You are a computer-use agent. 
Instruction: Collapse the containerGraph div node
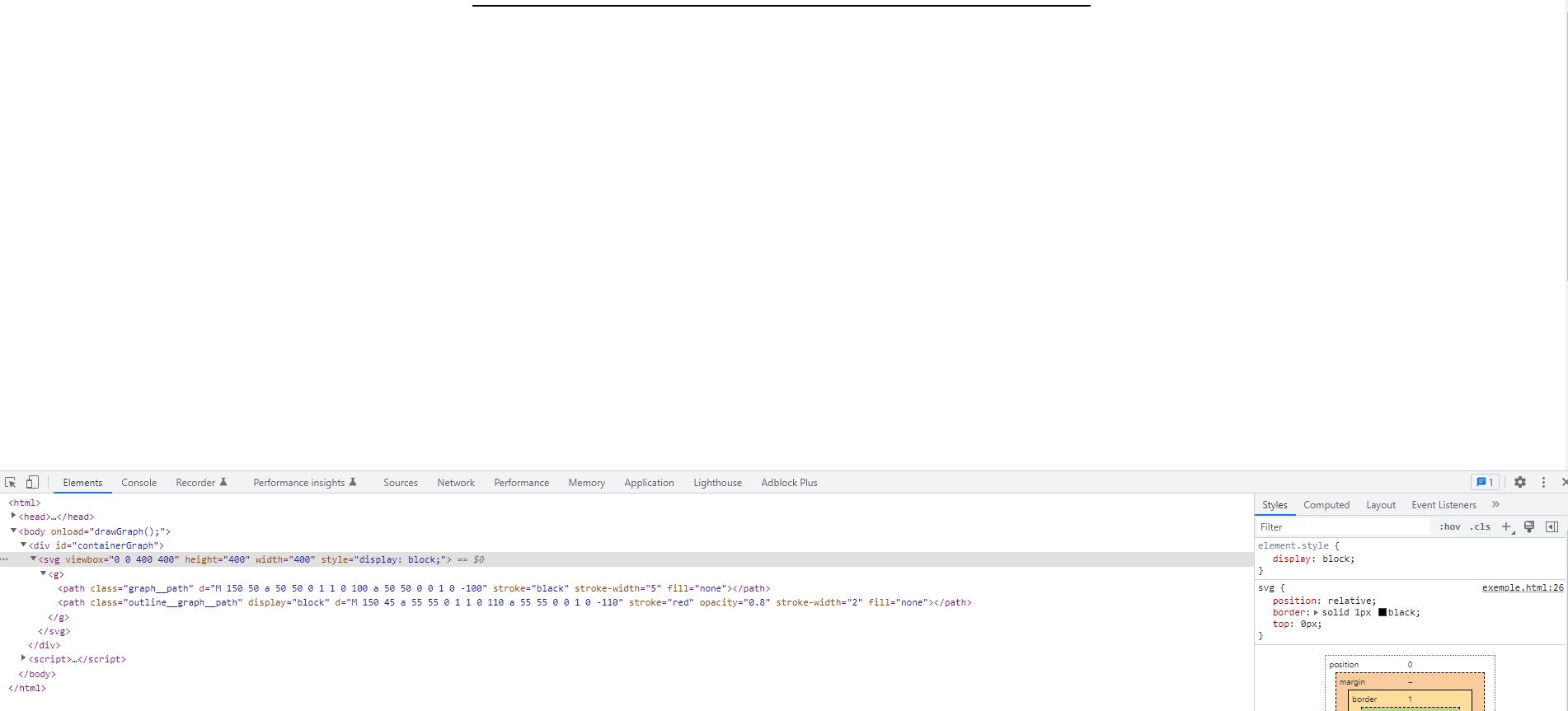[23, 545]
